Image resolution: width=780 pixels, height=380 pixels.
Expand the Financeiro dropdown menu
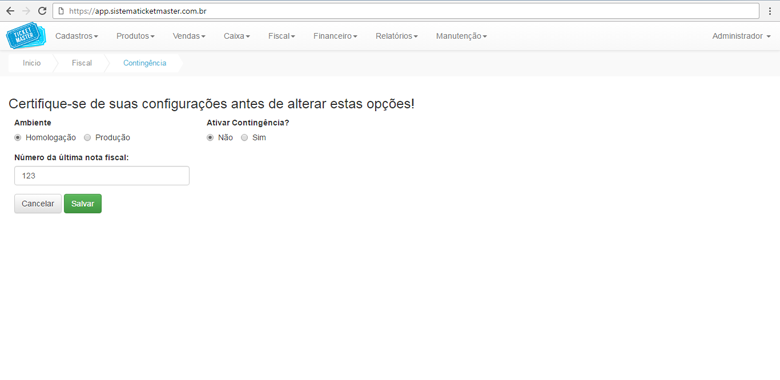click(x=335, y=36)
